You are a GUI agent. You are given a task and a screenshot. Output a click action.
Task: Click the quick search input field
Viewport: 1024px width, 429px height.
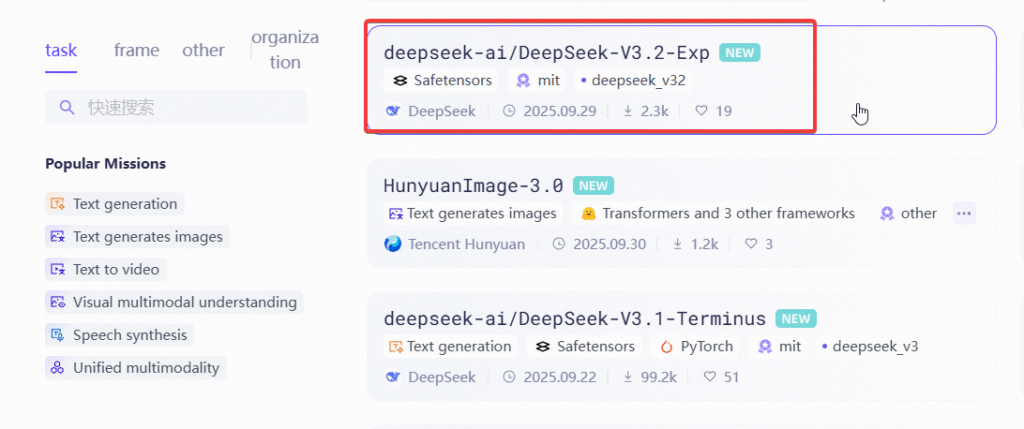pos(190,107)
